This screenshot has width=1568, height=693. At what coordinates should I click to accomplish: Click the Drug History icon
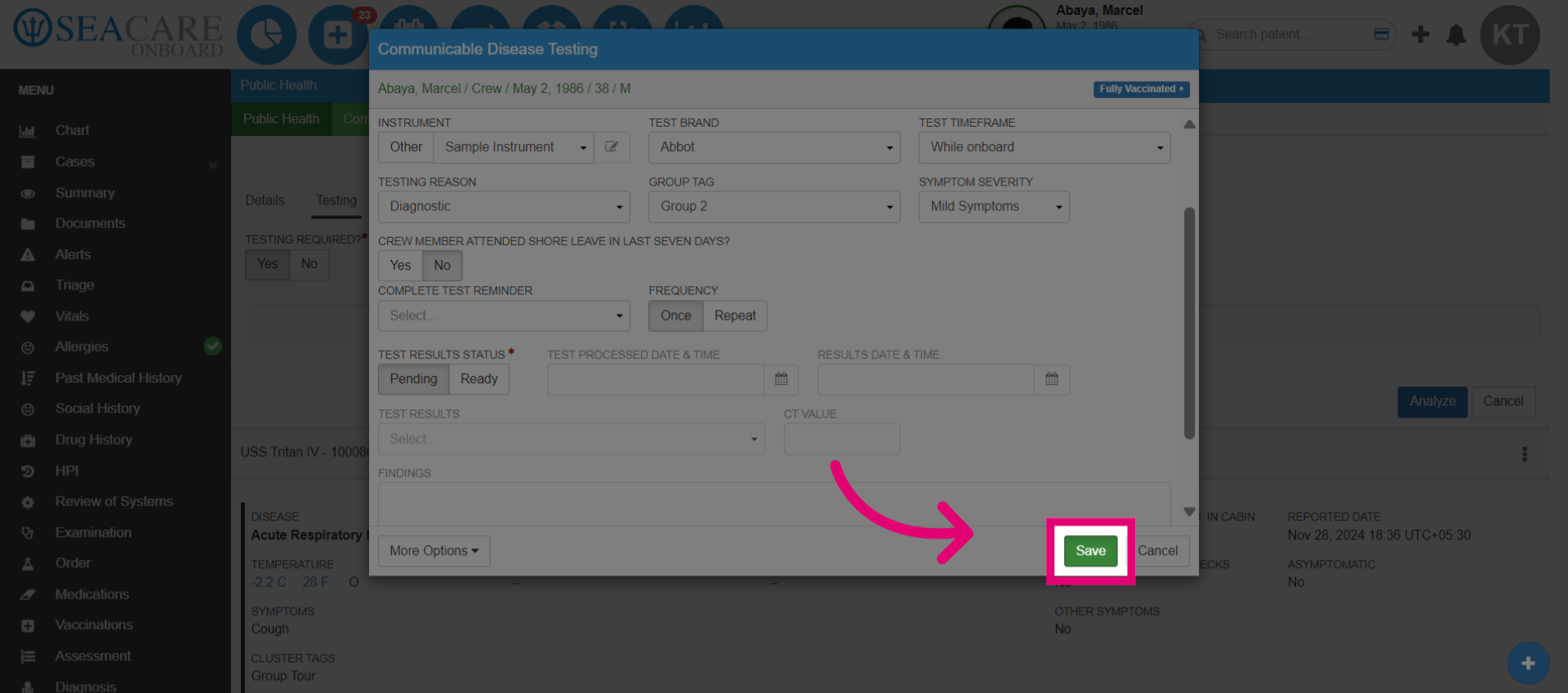point(28,440)
